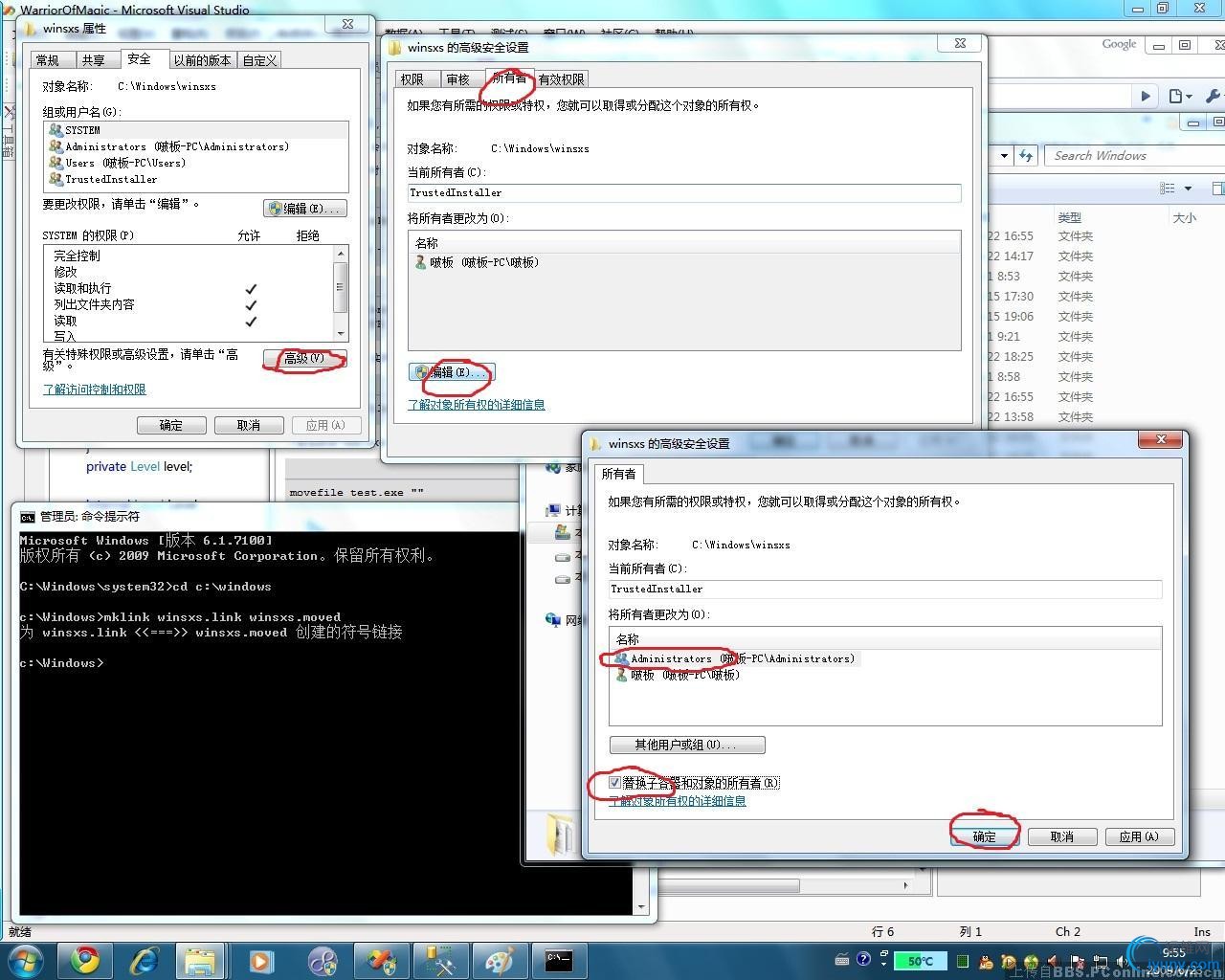1225x980 pixels.
Task: Open the Paint taskbar icon
Action: (x=500, y=960)
